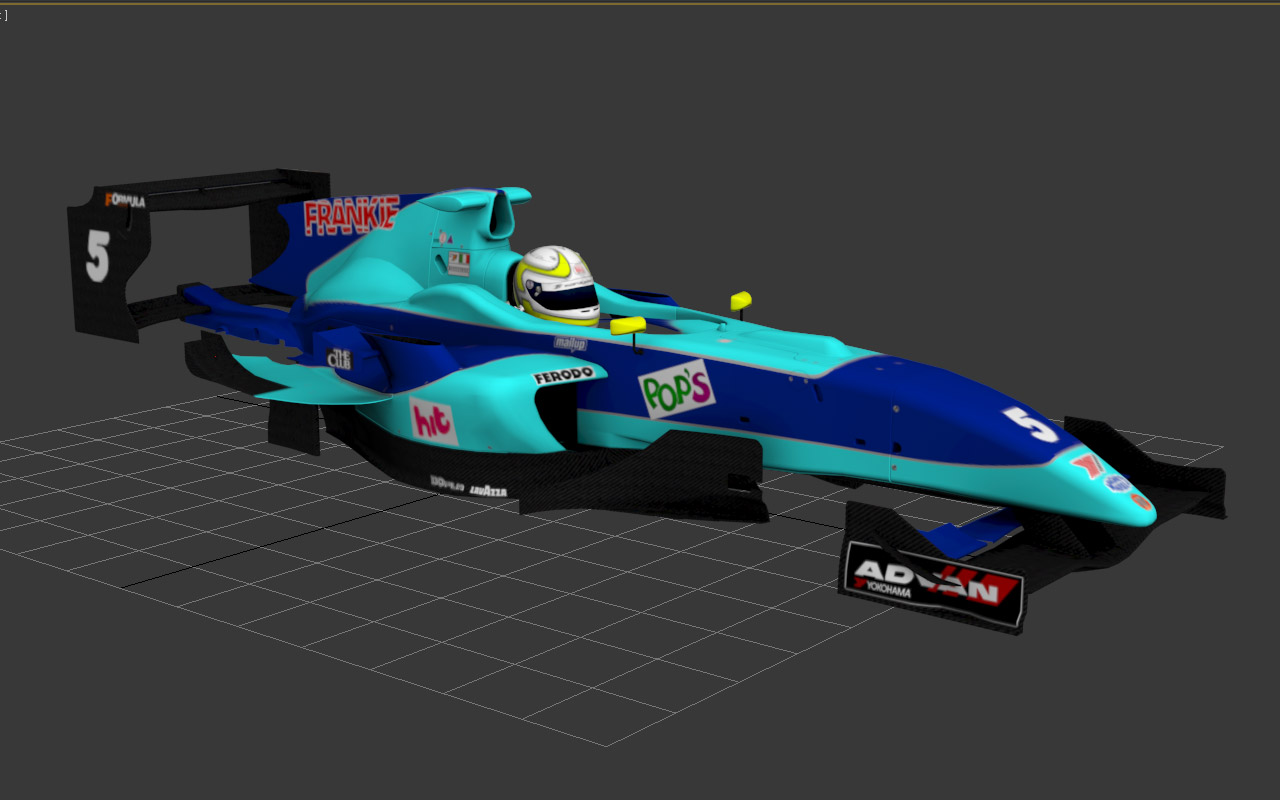Select the FERODO decal on the sidepod

click(x=564, y=376)
